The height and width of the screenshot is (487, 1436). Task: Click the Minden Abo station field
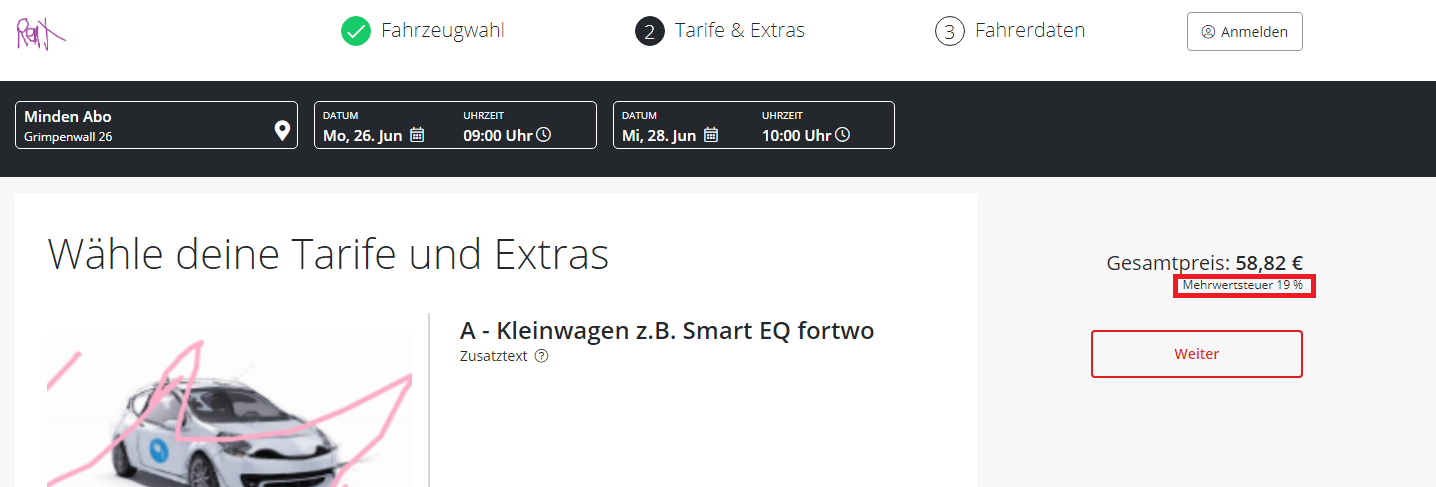(140, 125)
